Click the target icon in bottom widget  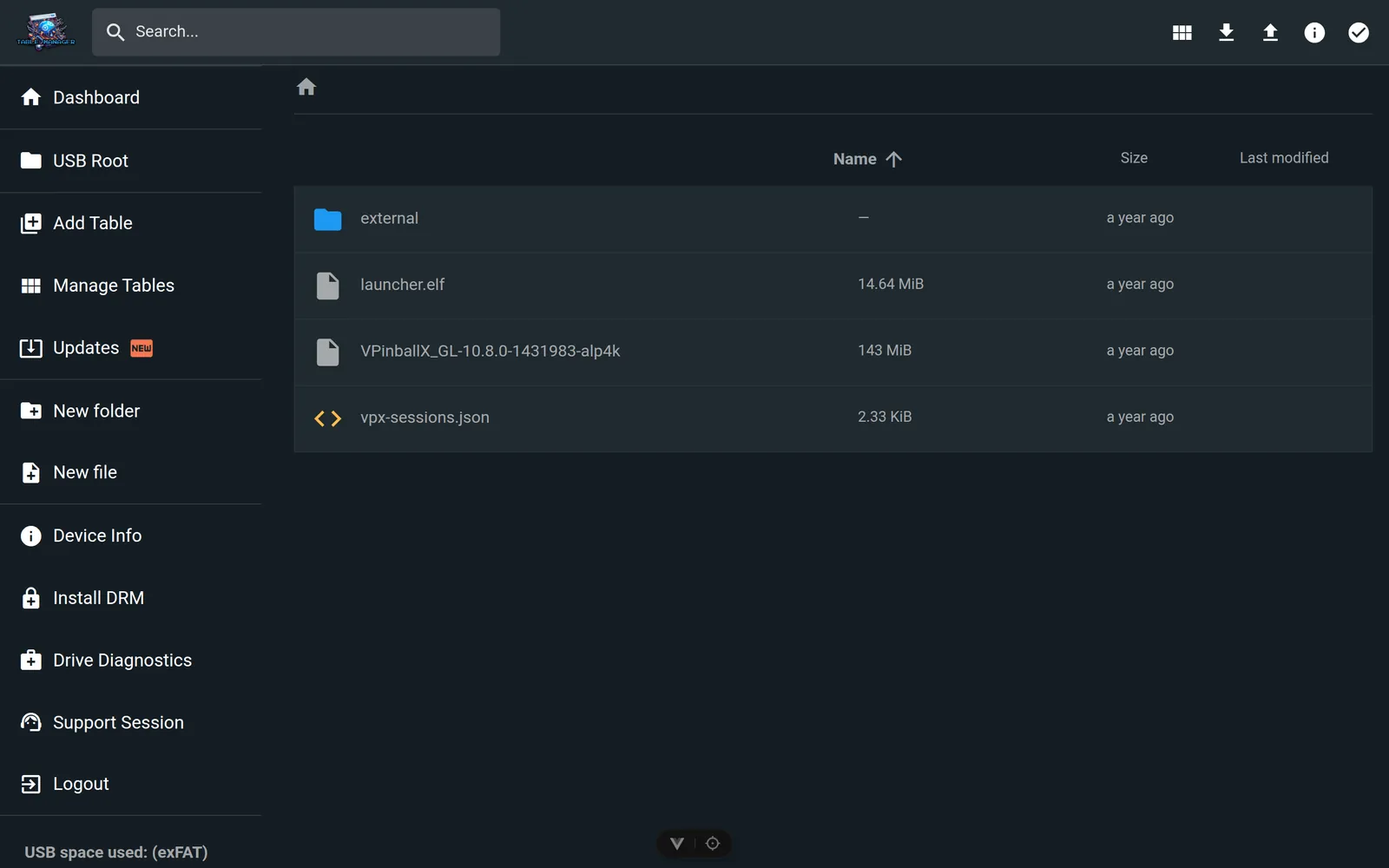coord(713,844)
